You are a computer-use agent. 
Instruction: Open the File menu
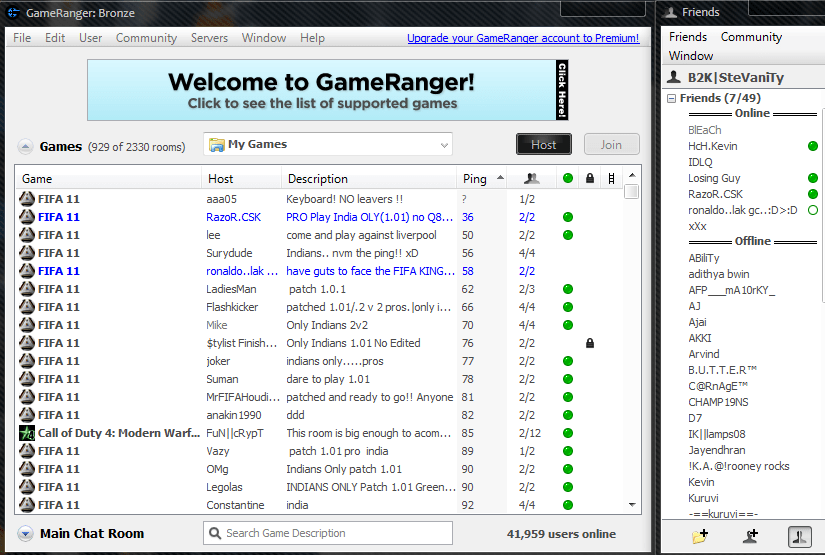(22, 38)
